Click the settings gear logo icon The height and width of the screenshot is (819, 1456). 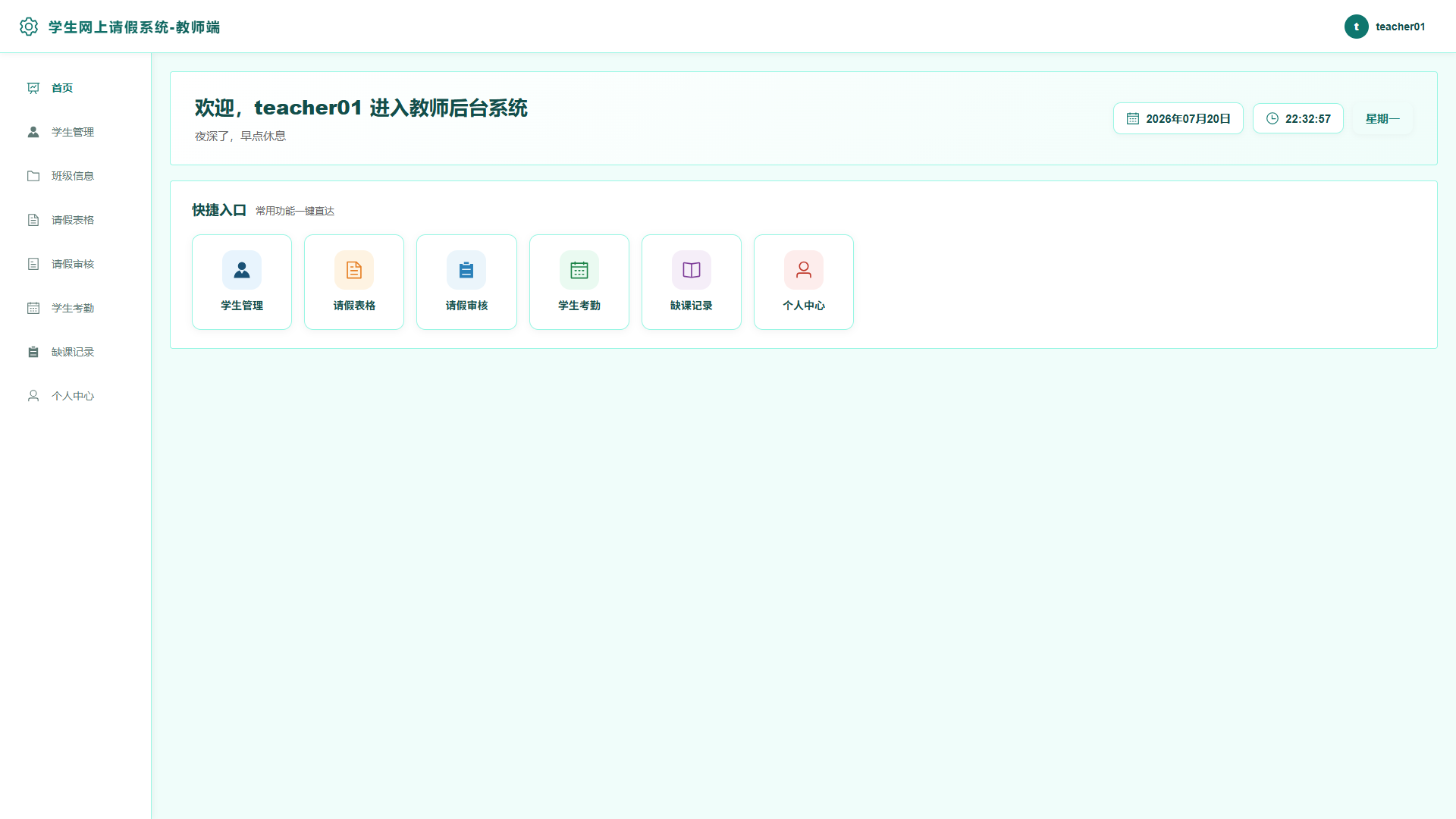tap(29, 27)
